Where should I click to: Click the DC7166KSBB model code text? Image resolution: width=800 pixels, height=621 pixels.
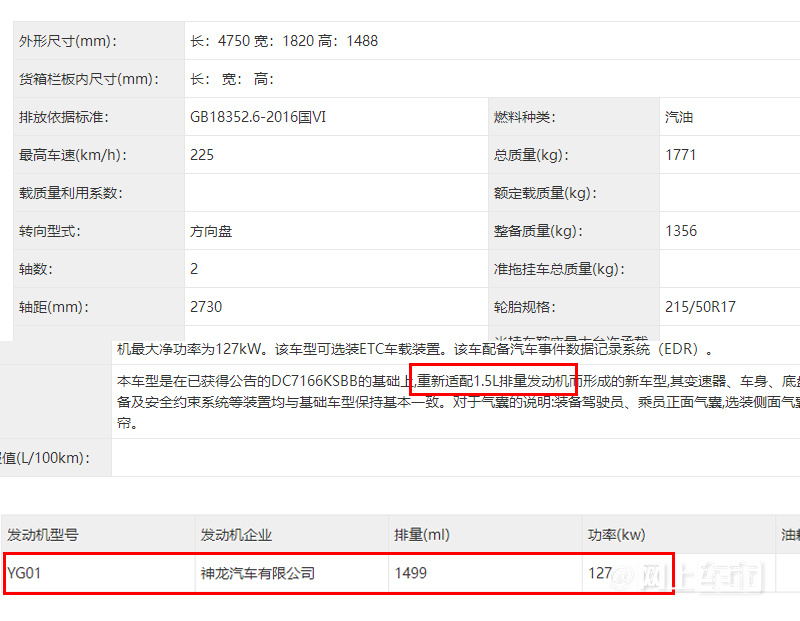pyautogui.click(x=314, y=381)
